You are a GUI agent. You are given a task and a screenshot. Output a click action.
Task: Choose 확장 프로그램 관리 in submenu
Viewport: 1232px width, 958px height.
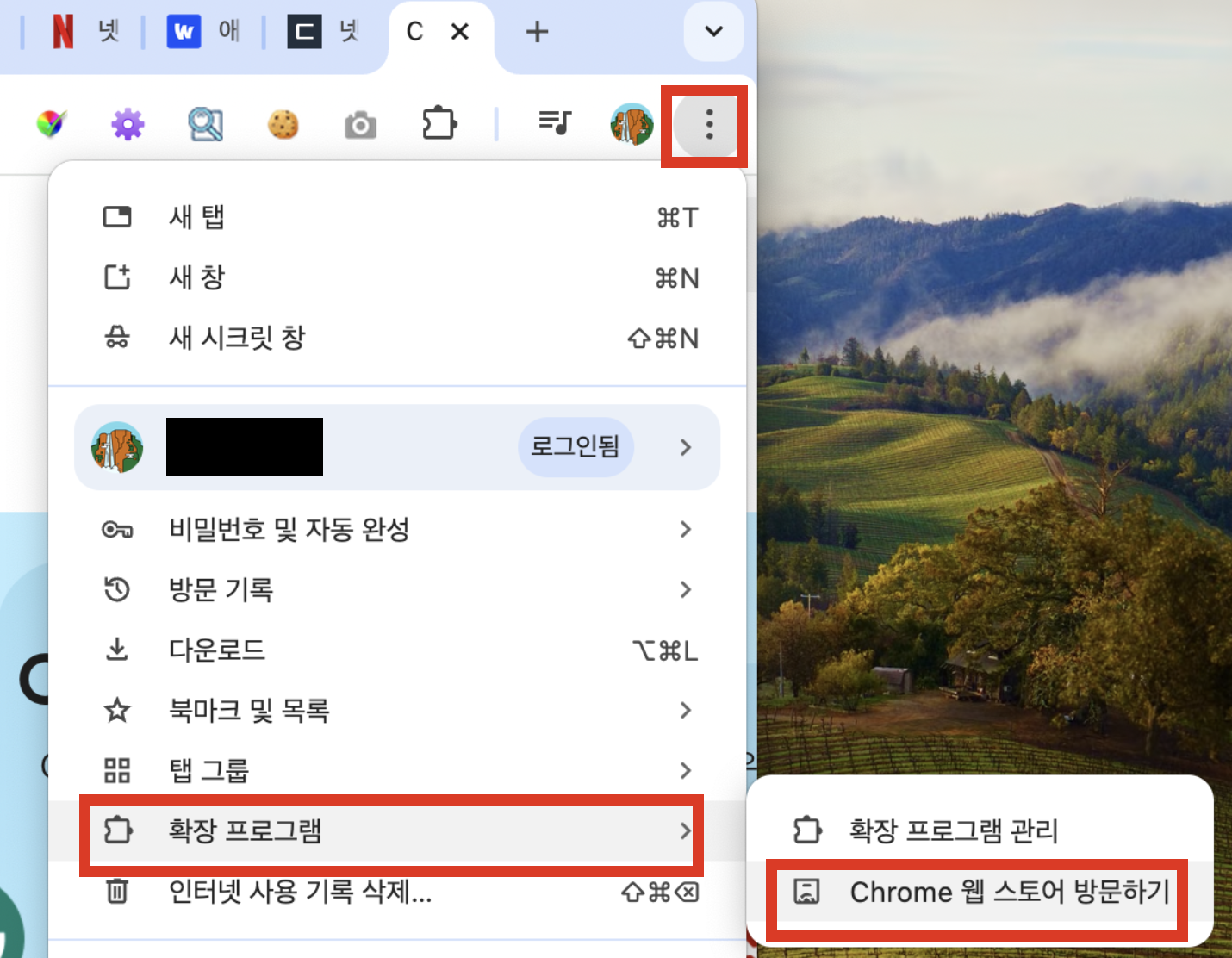click(x=980, y=830)
